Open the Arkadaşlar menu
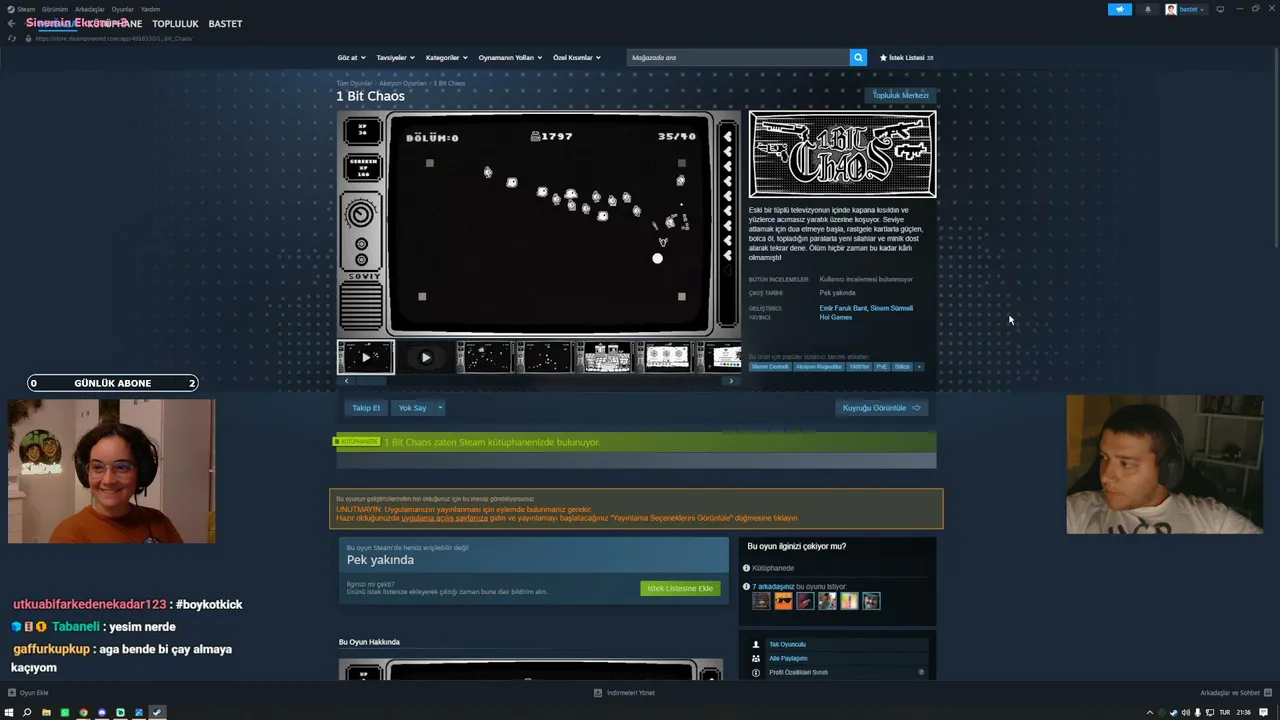The width and height of the screenshot is (1280, 720). click(x=90, y=9)
